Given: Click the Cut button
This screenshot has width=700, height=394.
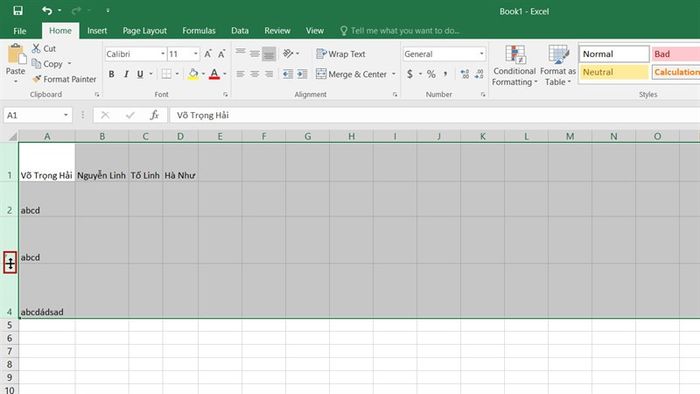Looking at the screenshot, I should (44, 48).
